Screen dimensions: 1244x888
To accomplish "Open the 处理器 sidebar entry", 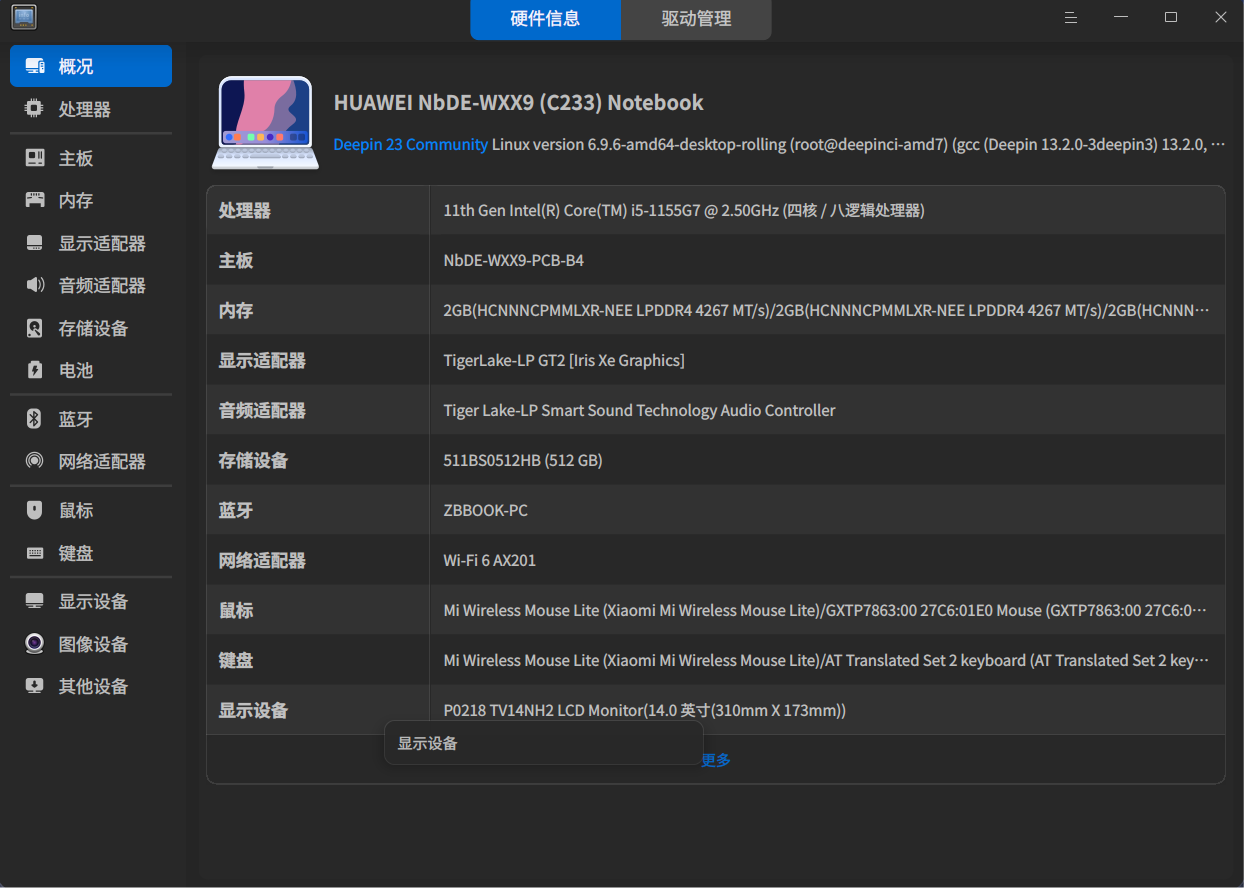I will [x=91, y=109].
